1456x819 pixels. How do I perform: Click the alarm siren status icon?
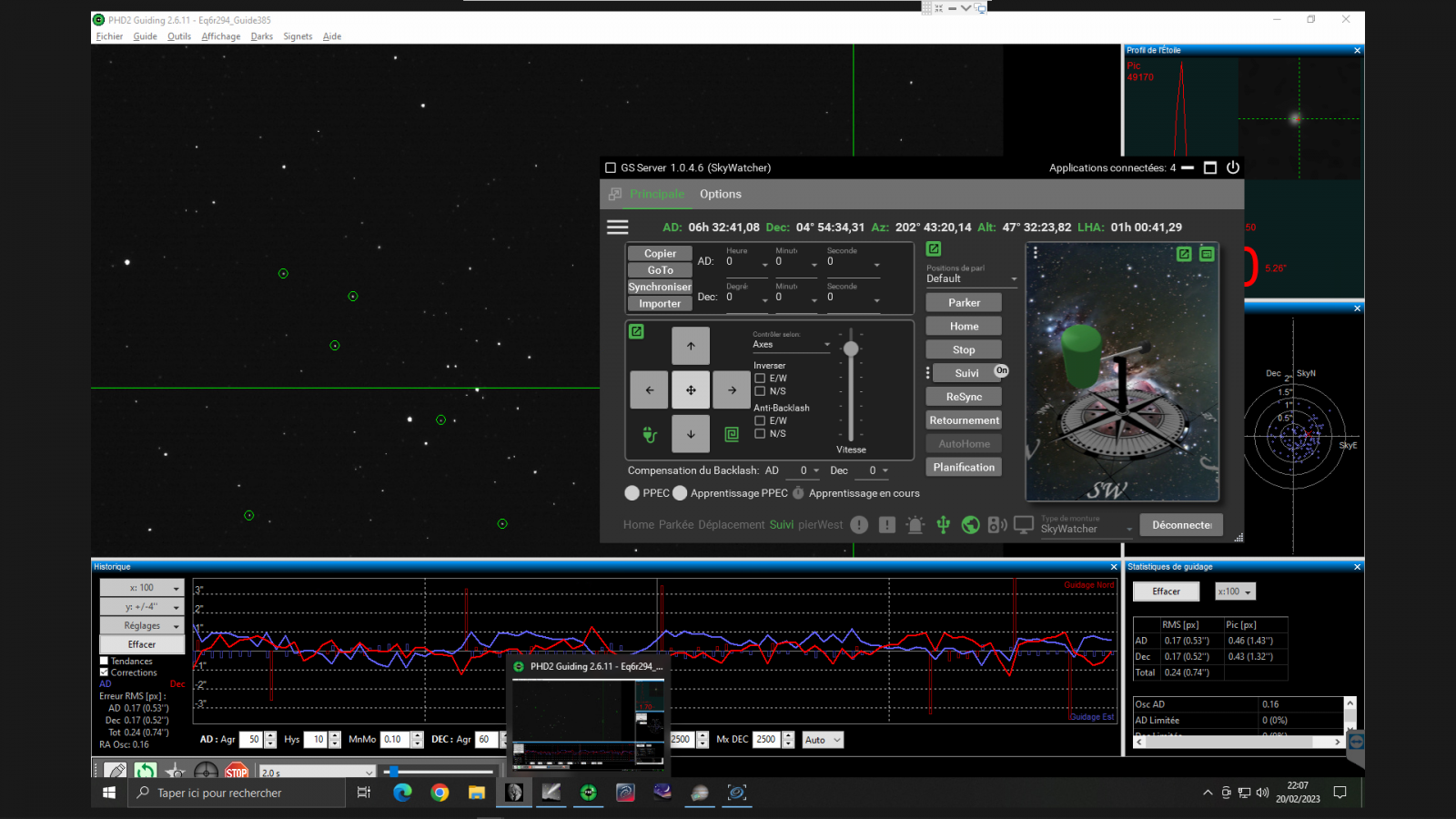click(915, 525)
